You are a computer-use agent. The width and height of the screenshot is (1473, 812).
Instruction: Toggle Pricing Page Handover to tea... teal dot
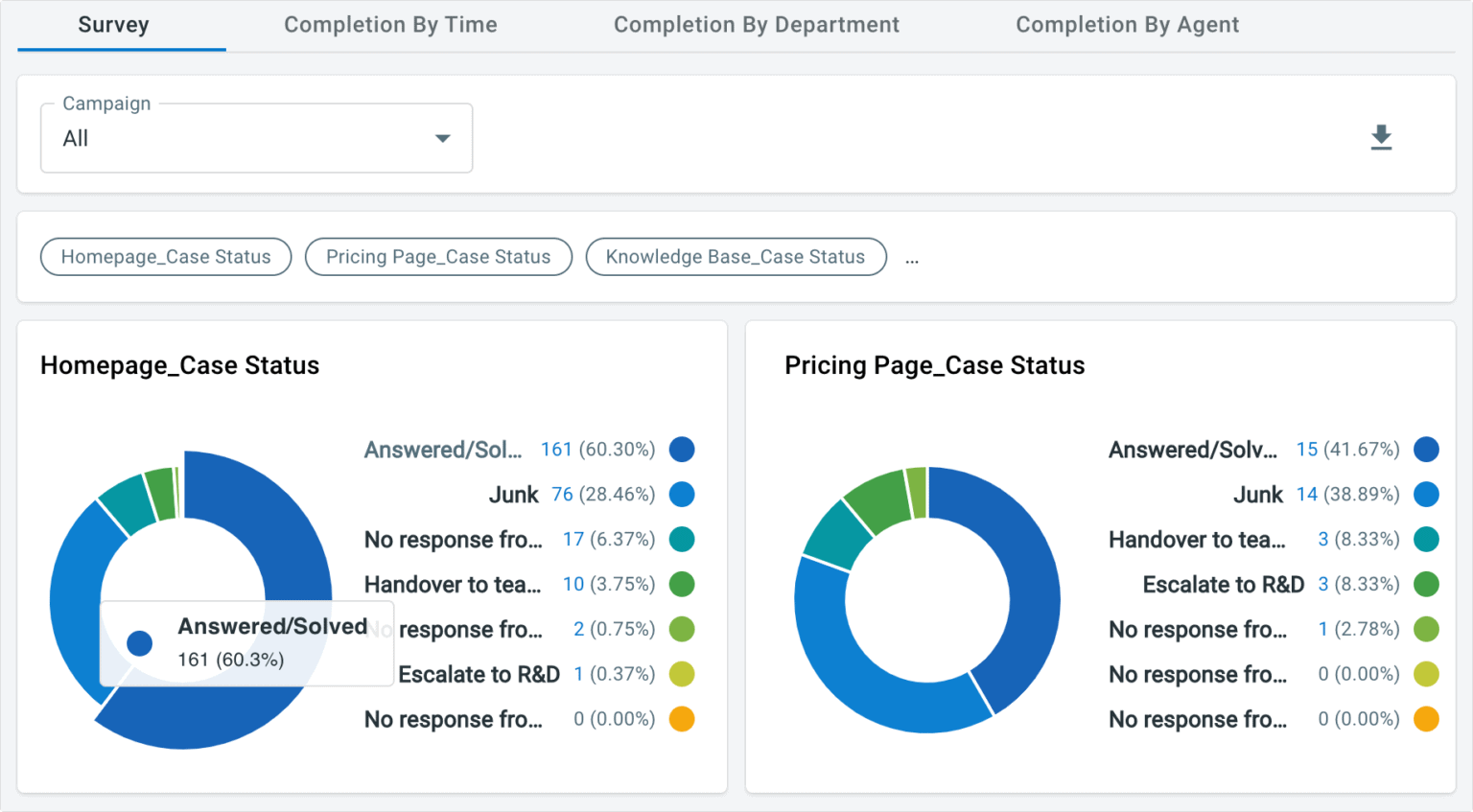point(1426,540)
